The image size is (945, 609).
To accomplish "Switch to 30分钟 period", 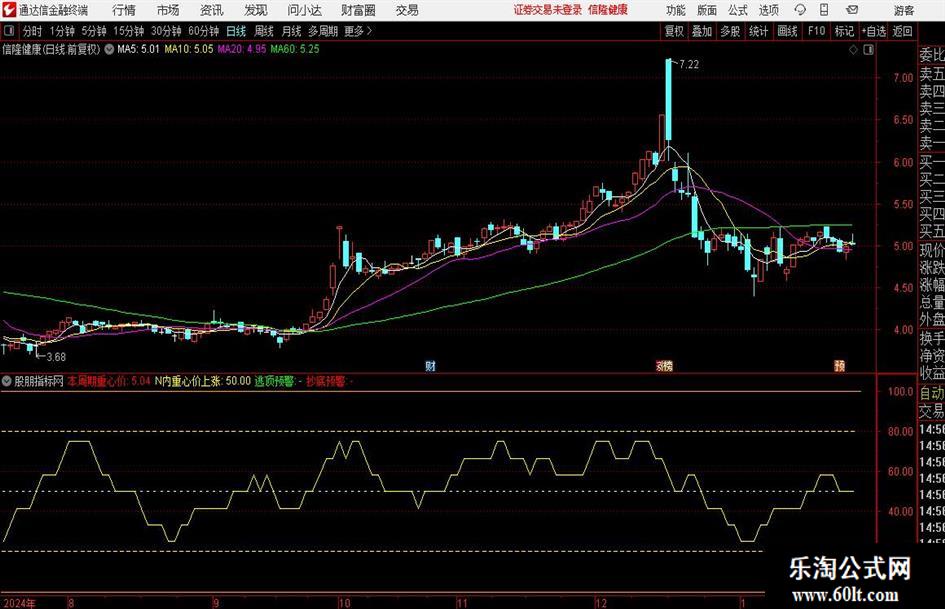I will (166, 31).
